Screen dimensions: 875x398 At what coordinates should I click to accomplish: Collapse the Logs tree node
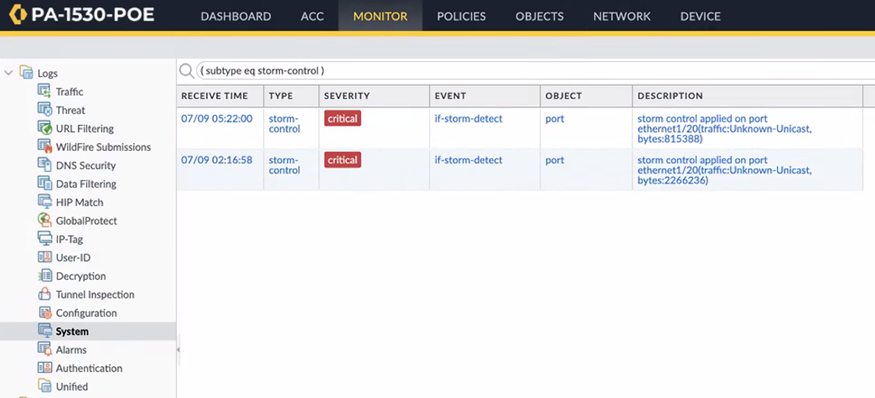click(x=8, y=73)
